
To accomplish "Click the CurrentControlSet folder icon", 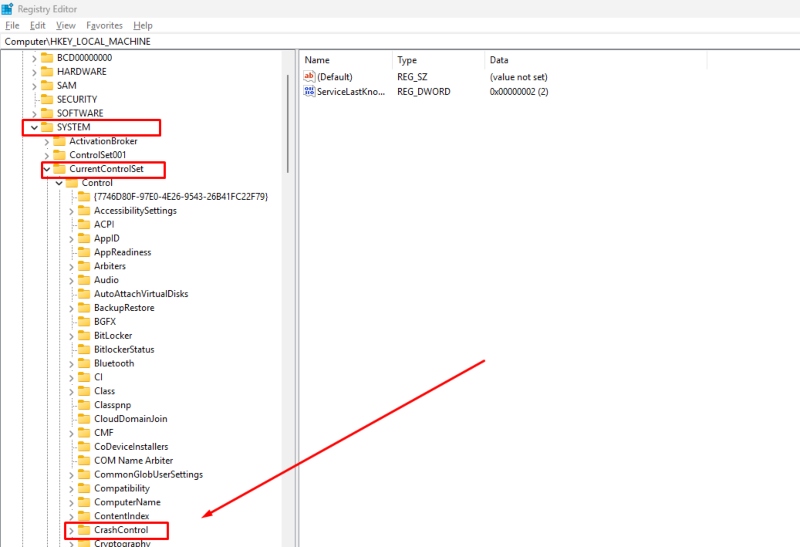I will (59, 168).
